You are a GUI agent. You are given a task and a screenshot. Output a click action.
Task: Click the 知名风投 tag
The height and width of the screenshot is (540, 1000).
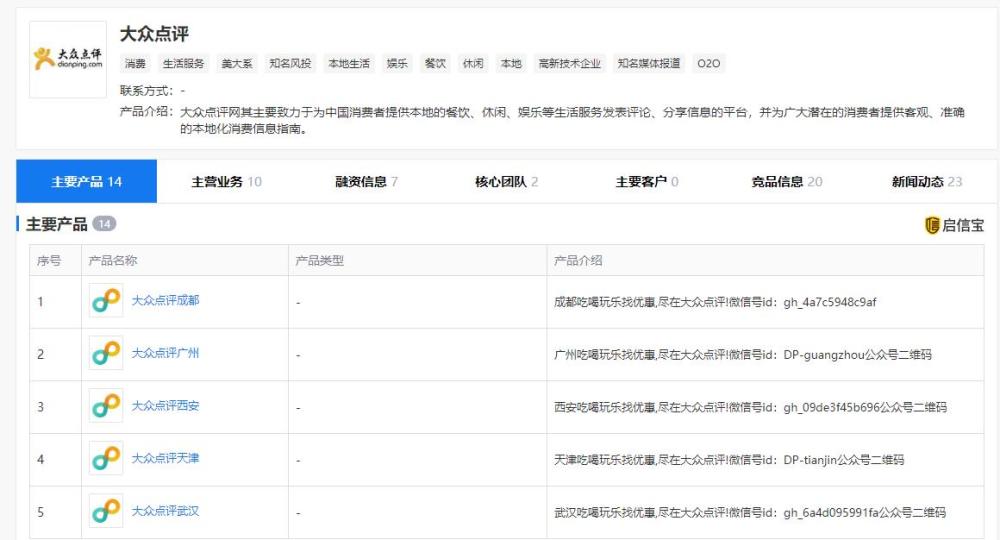tap(290, 63)
